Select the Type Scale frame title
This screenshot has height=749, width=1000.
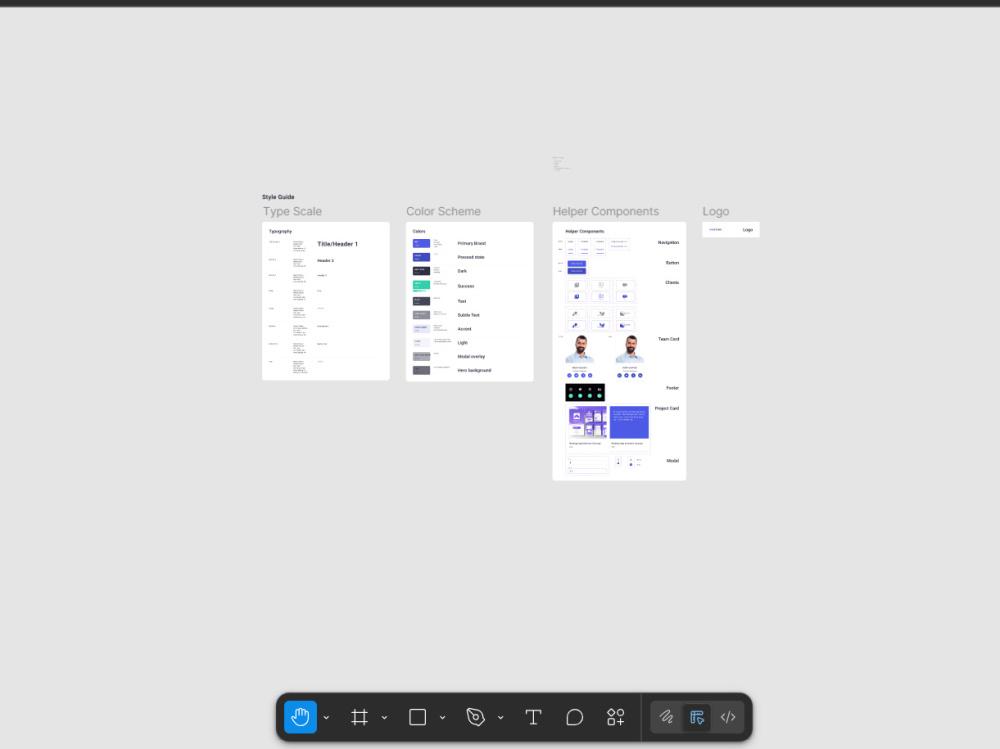click(x=292, y=211)
